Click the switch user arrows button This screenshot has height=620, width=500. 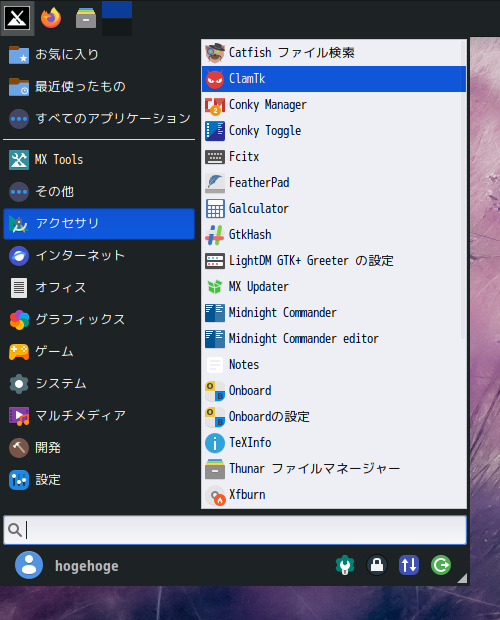pyautogui.click(x=409, y=565)
